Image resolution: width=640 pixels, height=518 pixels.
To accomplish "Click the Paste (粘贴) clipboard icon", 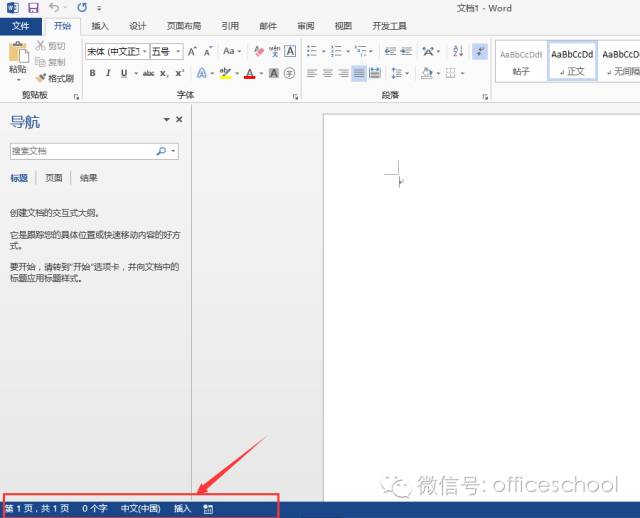I will pos(17,53).
